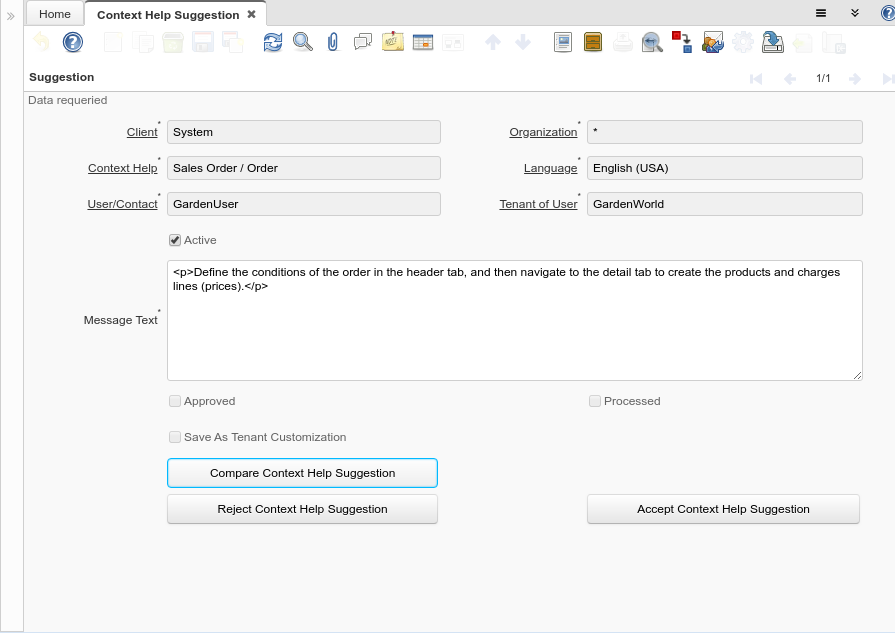895x633 pixels.
Task: Open the Zoom Across icon
Action: pos(652,42)
